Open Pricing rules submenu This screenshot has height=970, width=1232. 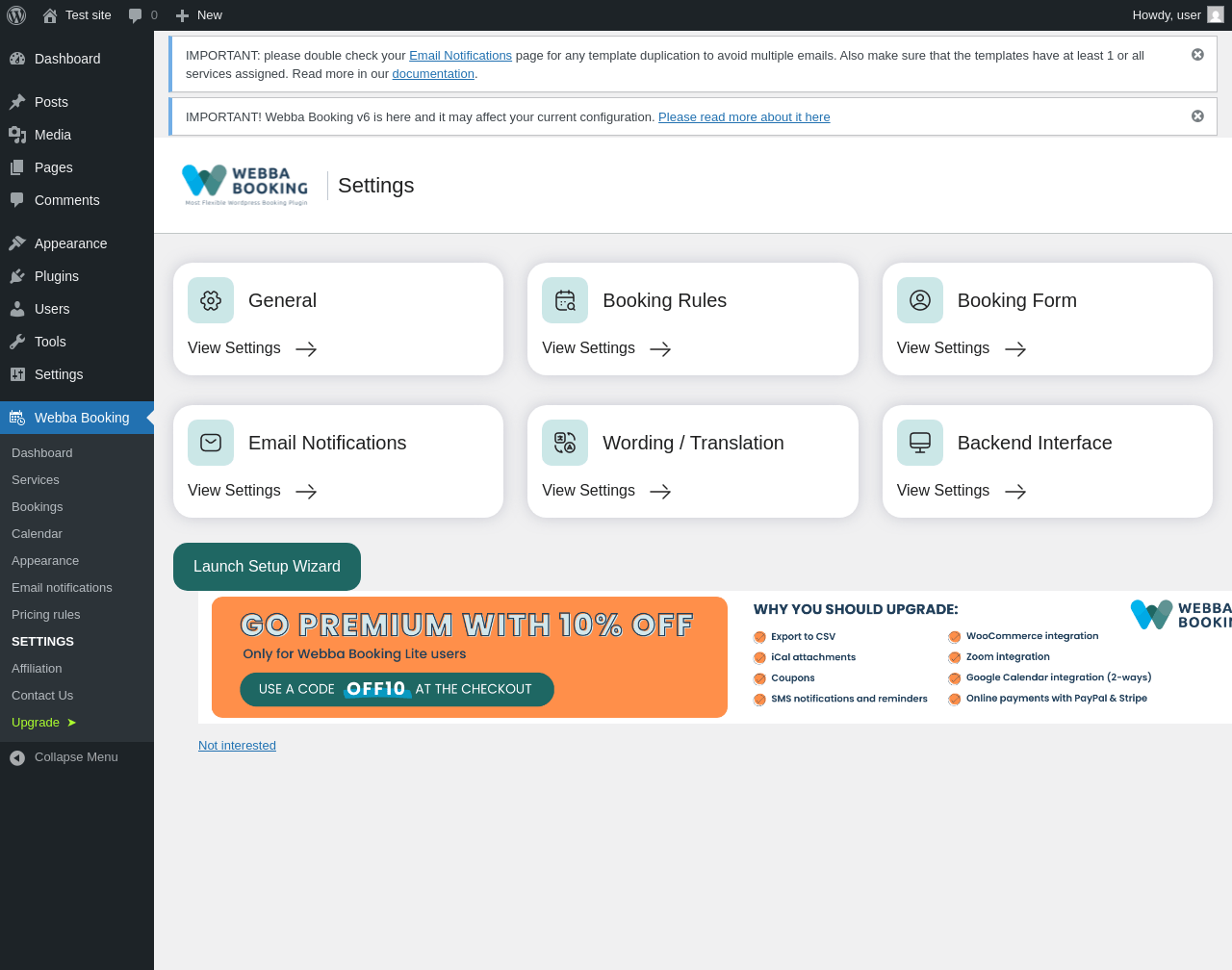[77, 614]
